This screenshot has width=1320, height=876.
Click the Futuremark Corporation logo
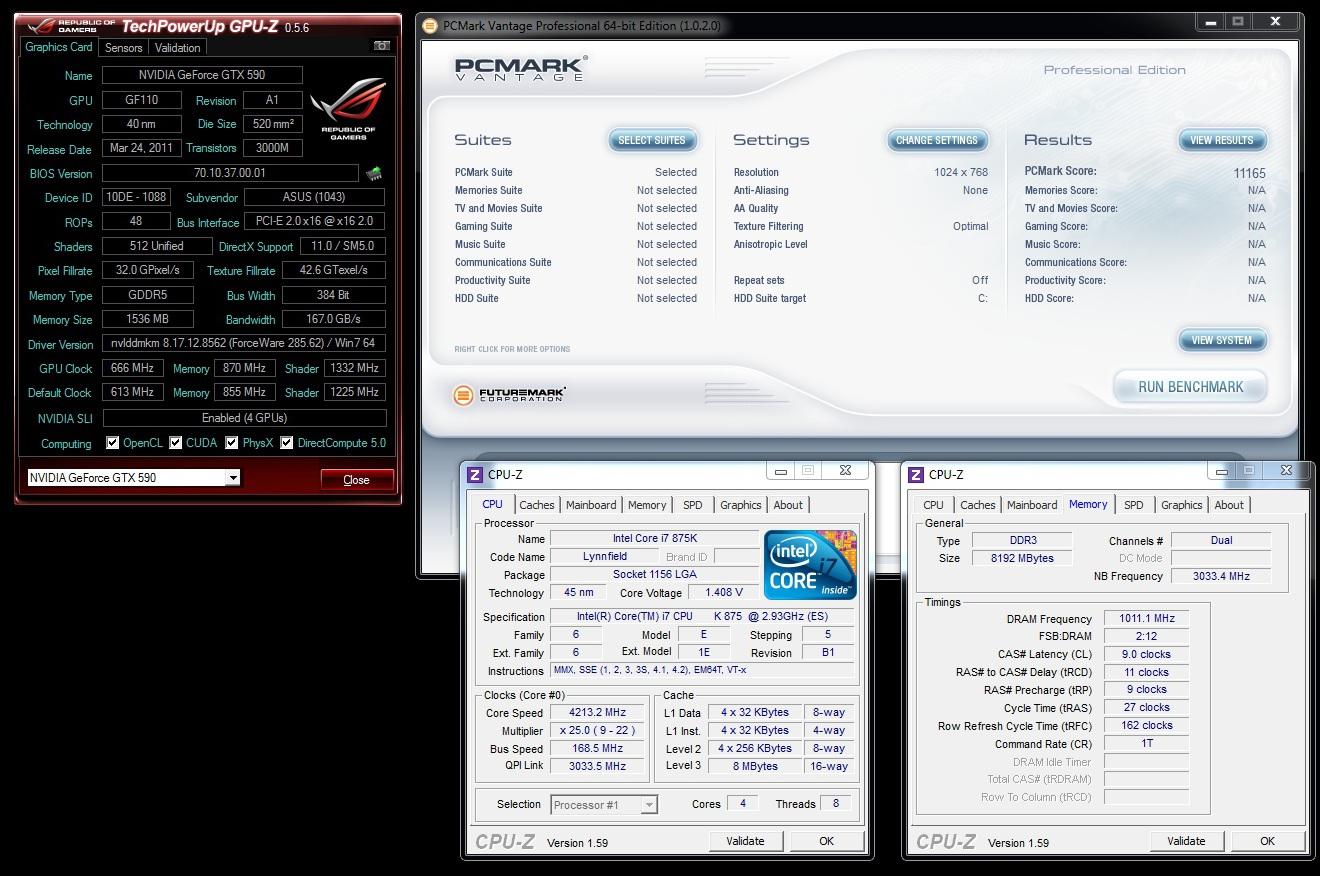(510, 395)
